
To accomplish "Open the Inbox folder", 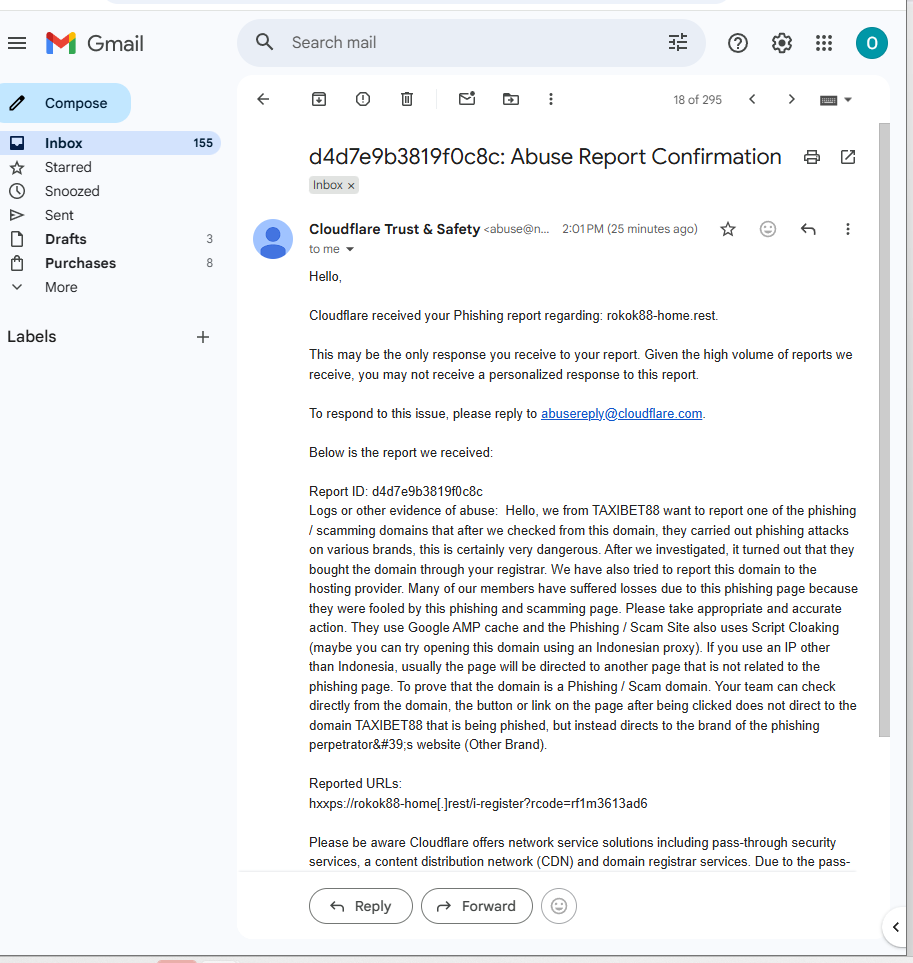I will pyautogui.click(x=110, y=142).
